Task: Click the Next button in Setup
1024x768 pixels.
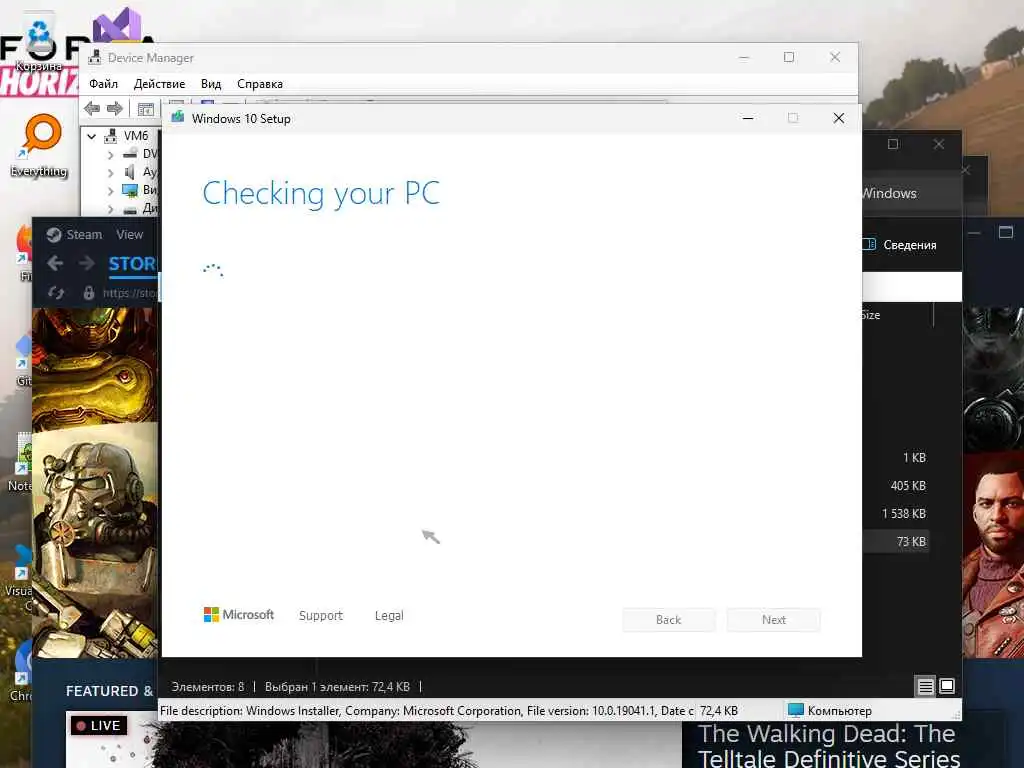Action: [x=774, y=620]
